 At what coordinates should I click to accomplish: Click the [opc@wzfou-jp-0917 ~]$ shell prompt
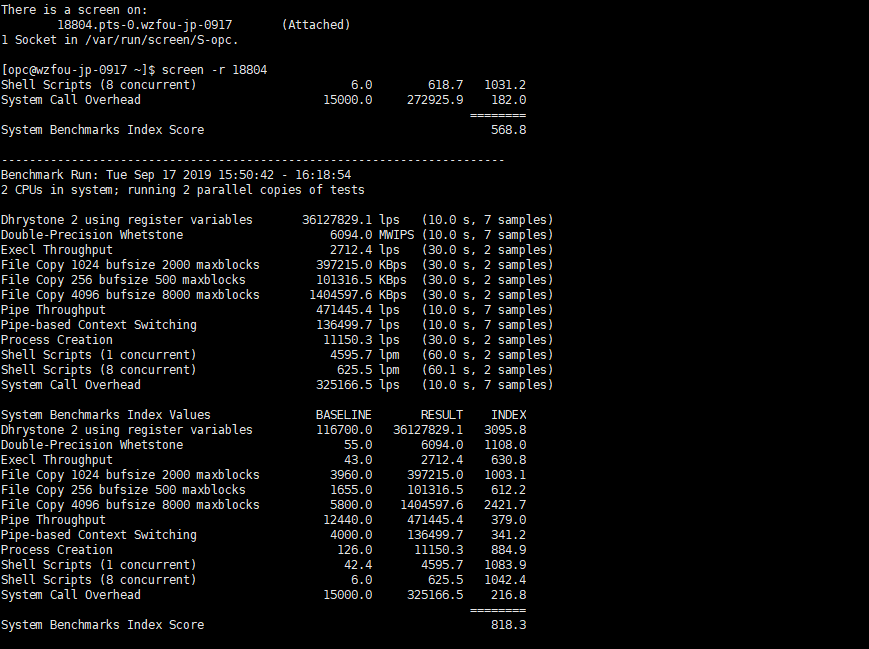(x=78, y=70)
